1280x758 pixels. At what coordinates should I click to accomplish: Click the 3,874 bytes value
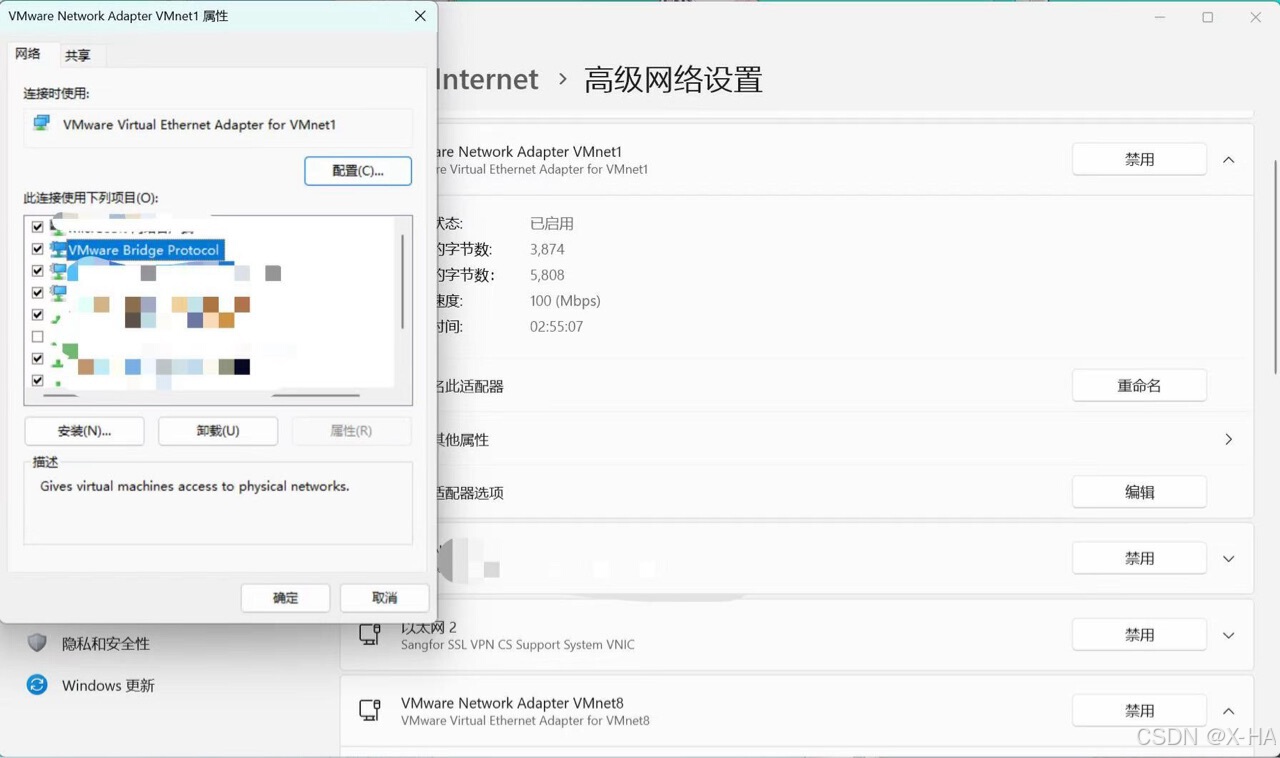[x=547, y=249]
